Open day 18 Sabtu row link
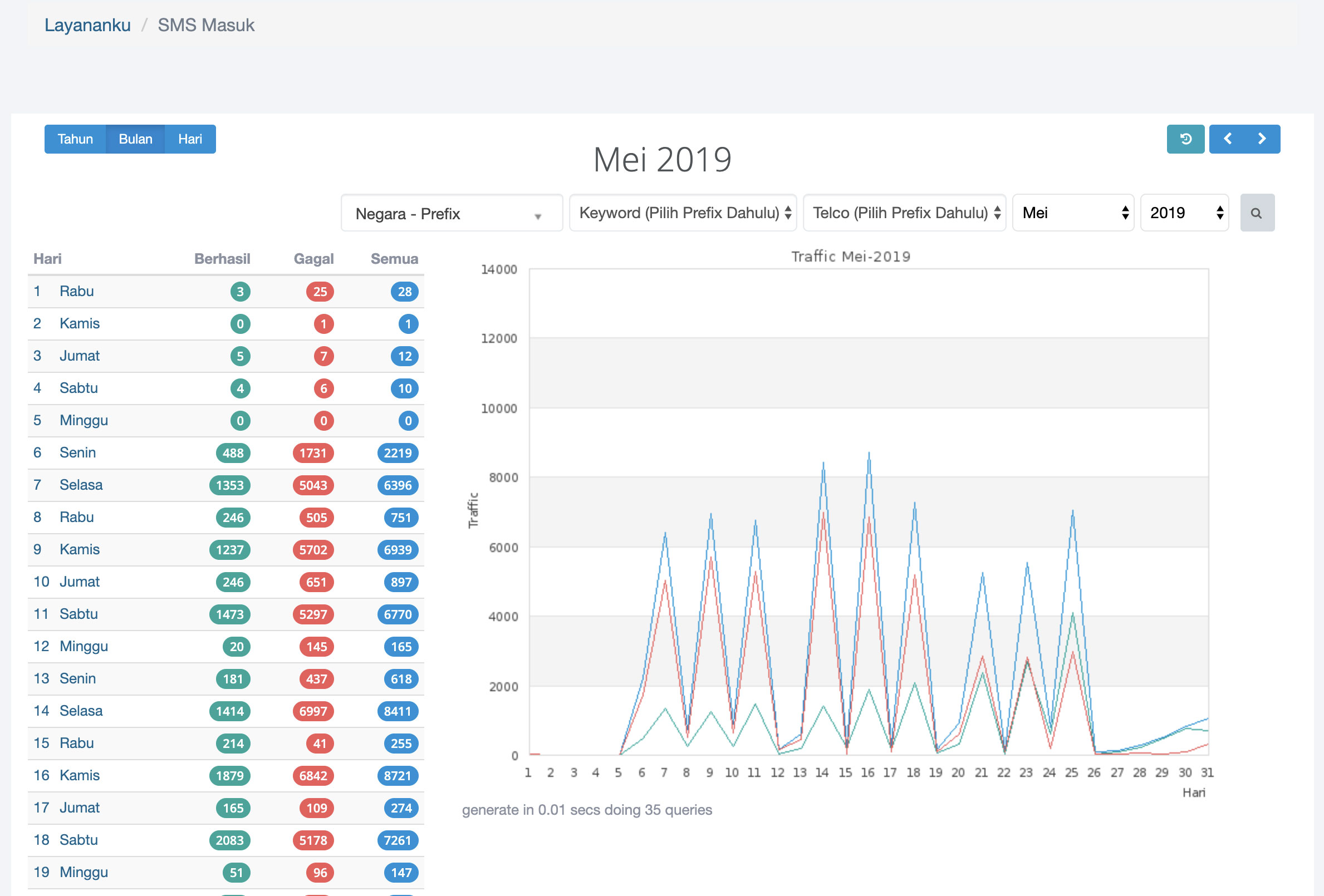This screenshot has height=896, width=1324. pos(79,840)
